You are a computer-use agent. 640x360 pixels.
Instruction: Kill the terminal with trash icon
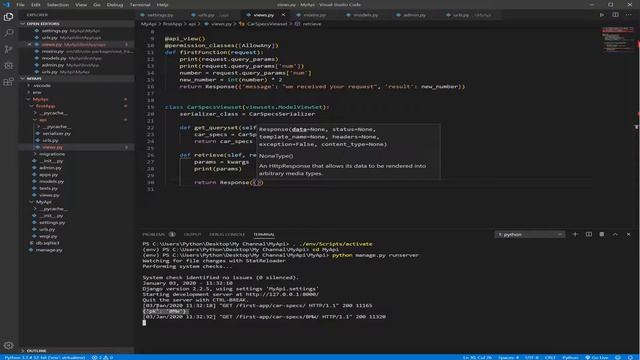pos(602,234)
